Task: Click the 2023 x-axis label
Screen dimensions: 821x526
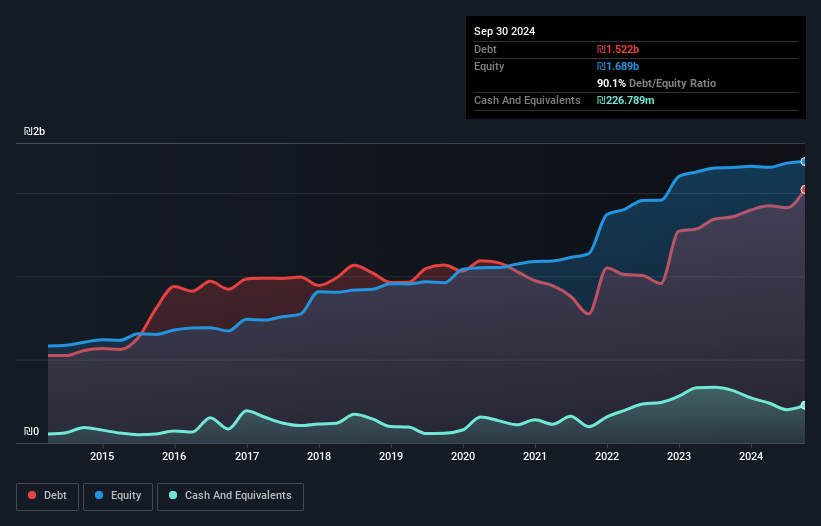Action: 679,456
